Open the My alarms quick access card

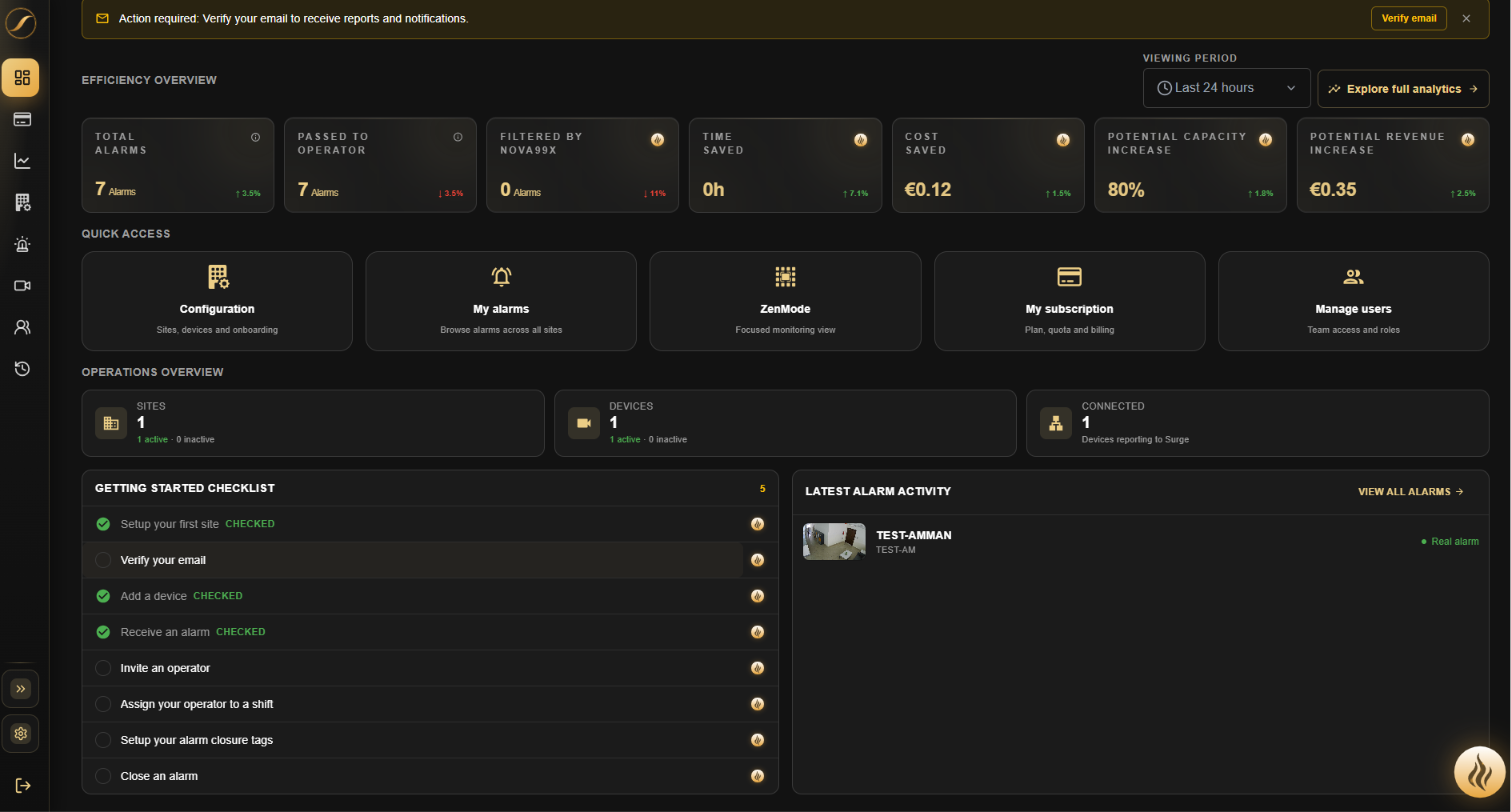501,301
